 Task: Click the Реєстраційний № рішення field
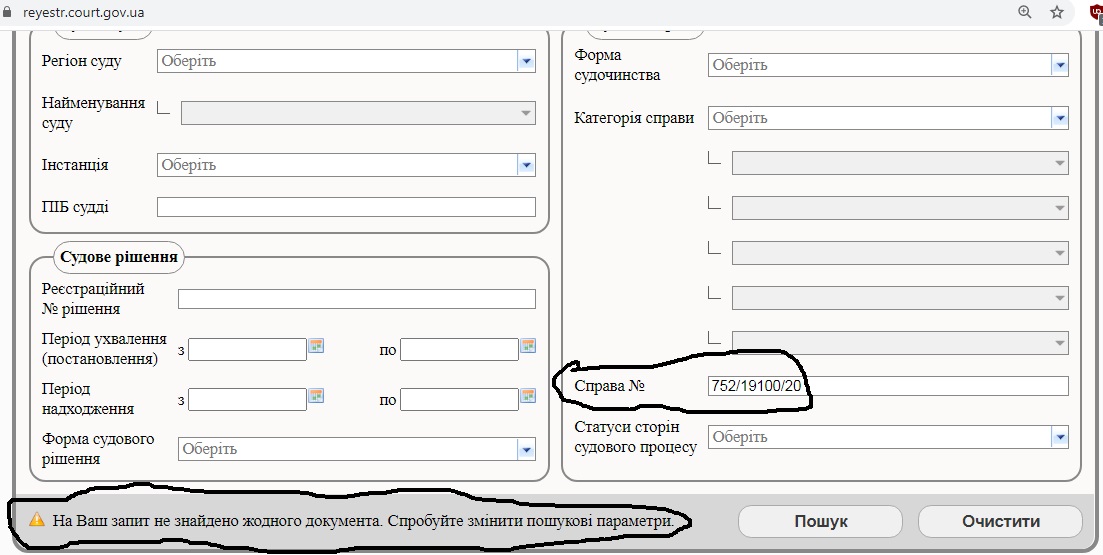[356, 299]
